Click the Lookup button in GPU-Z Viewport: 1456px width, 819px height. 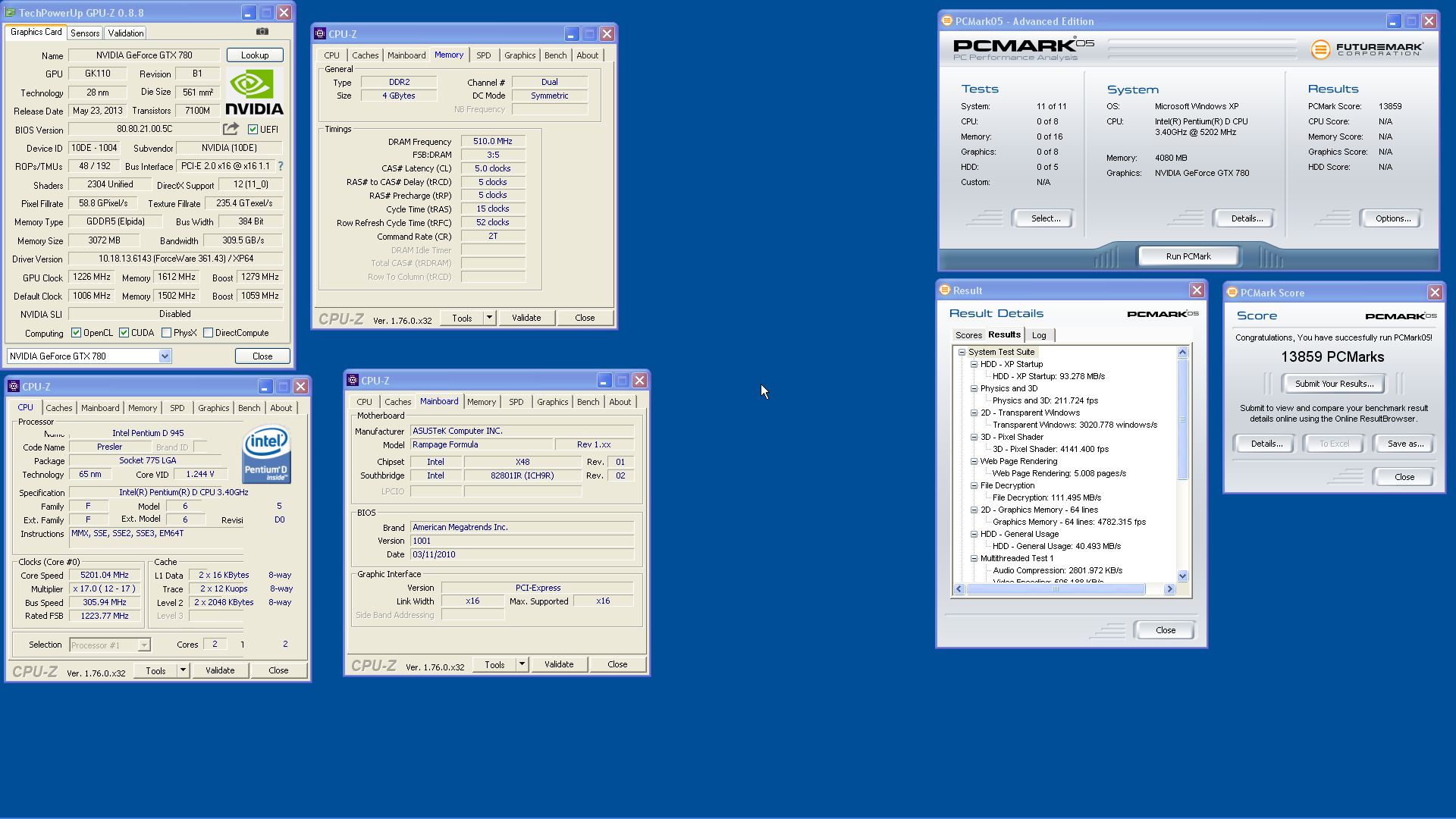(255, 55)
